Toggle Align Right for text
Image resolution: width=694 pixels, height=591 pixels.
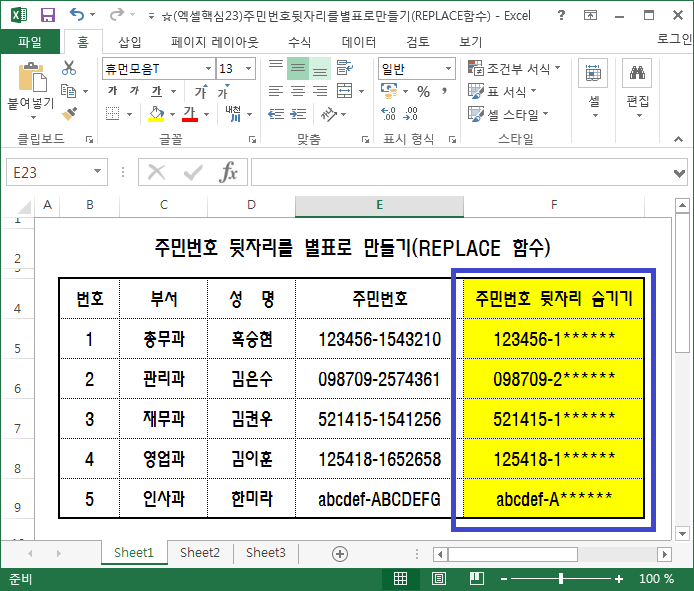click(320, 91)
